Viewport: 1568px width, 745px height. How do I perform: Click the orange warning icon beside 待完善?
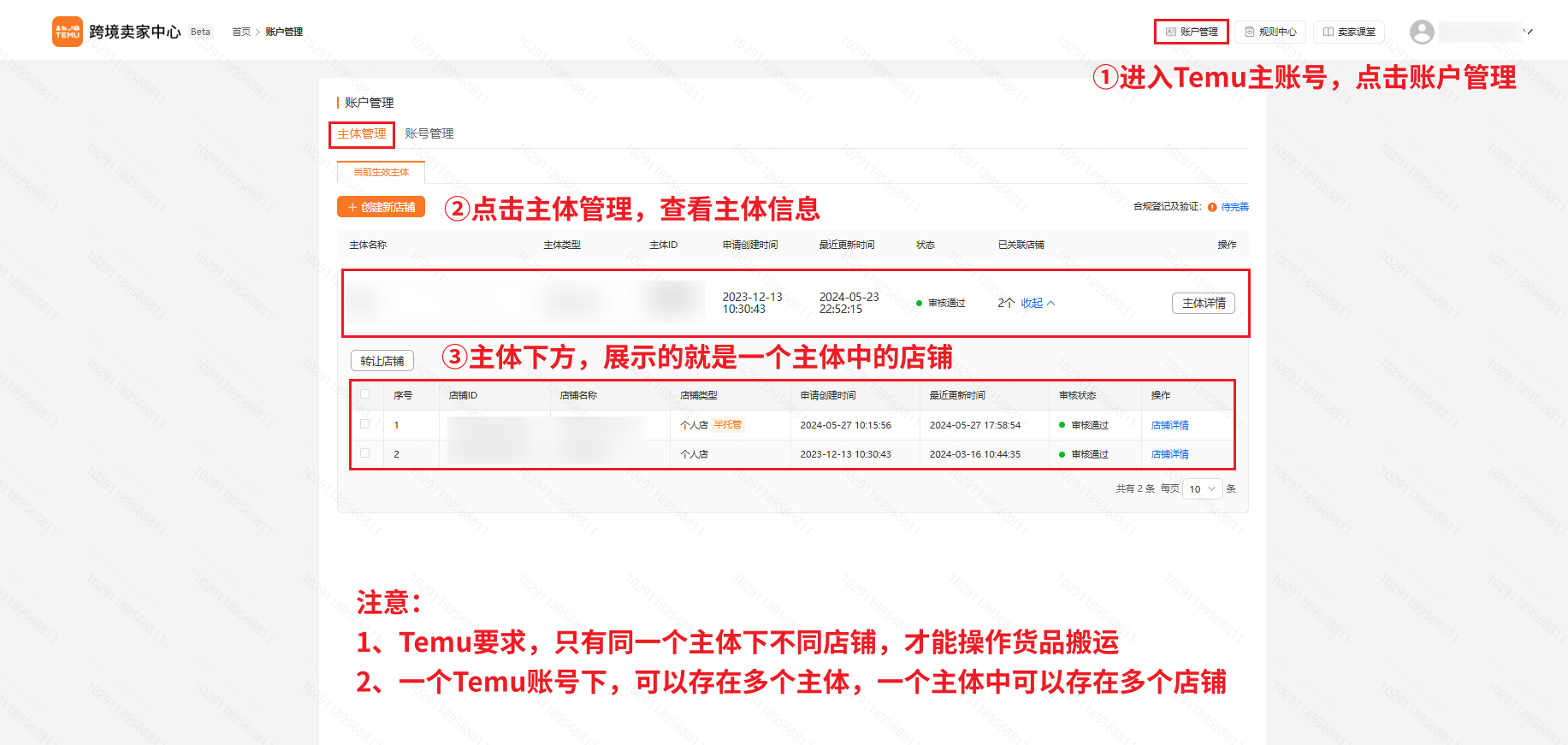[1212, 207]
